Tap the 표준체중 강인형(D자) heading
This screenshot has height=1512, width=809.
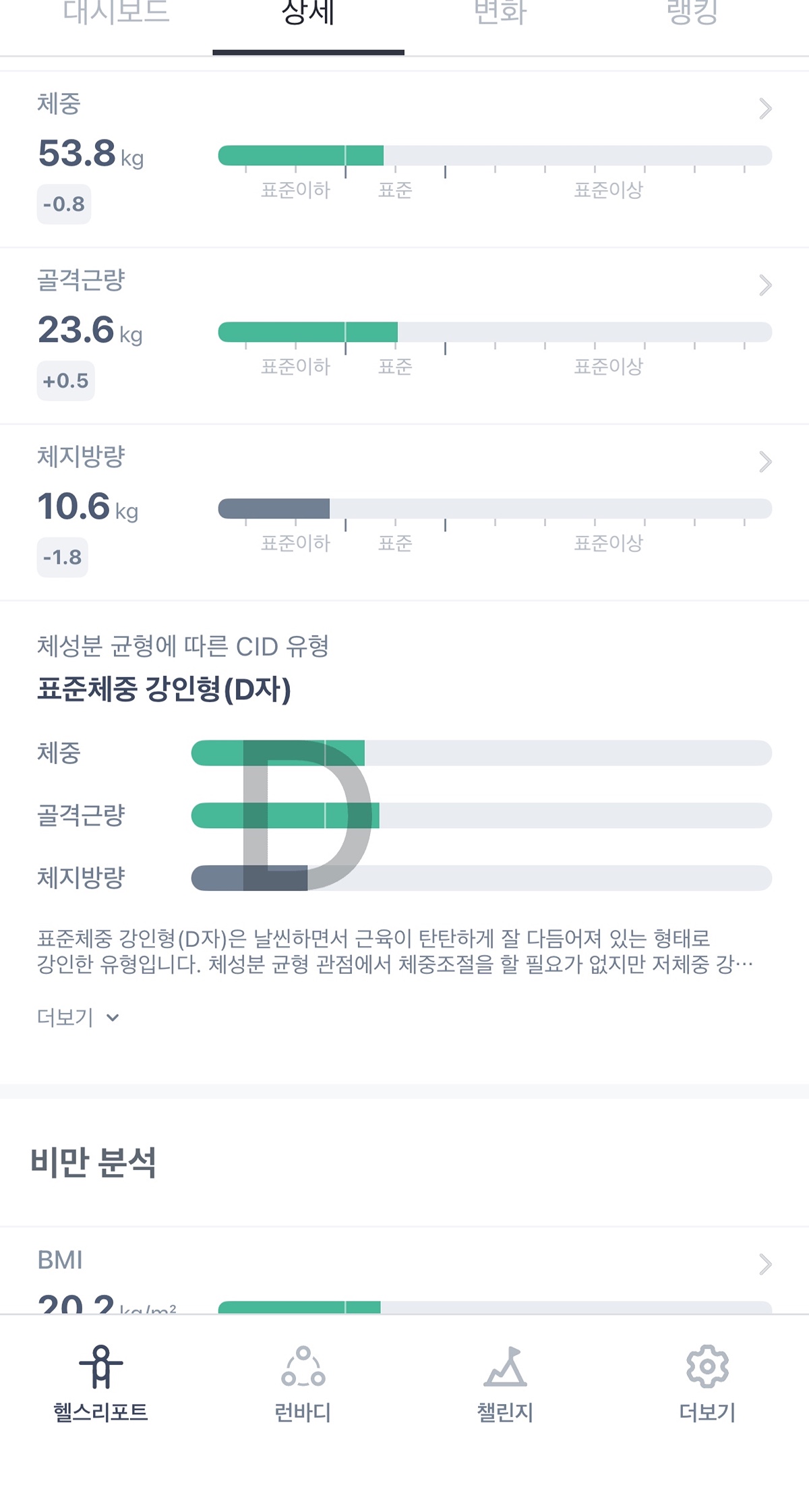164,689
